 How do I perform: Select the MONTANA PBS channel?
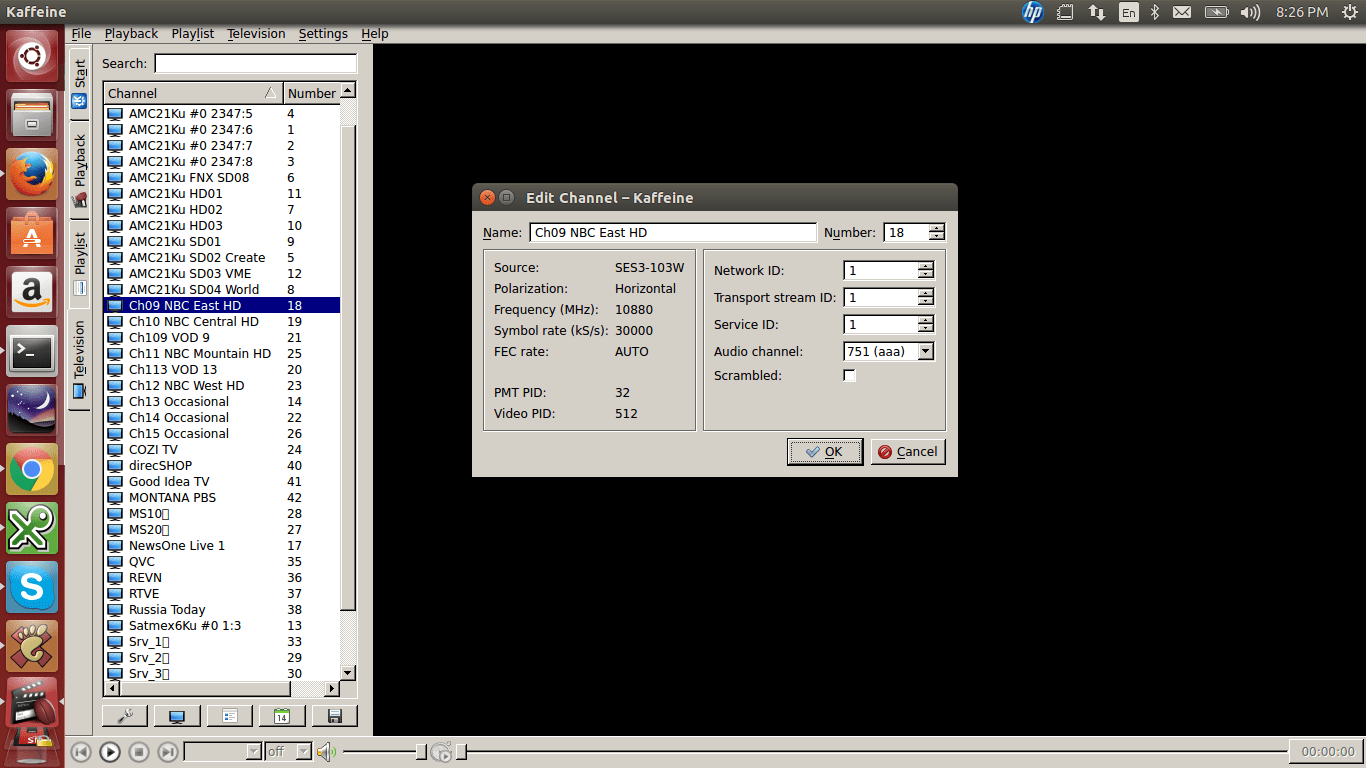222,497
